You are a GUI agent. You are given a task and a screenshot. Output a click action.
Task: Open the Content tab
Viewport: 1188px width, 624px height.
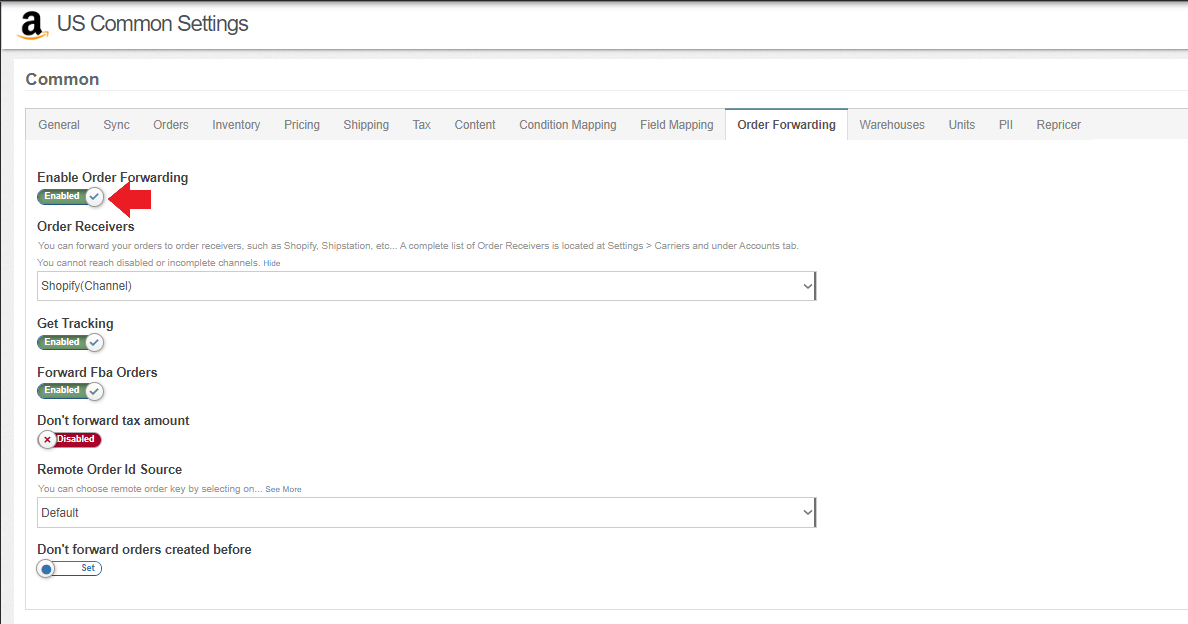[x=475, y=125]
